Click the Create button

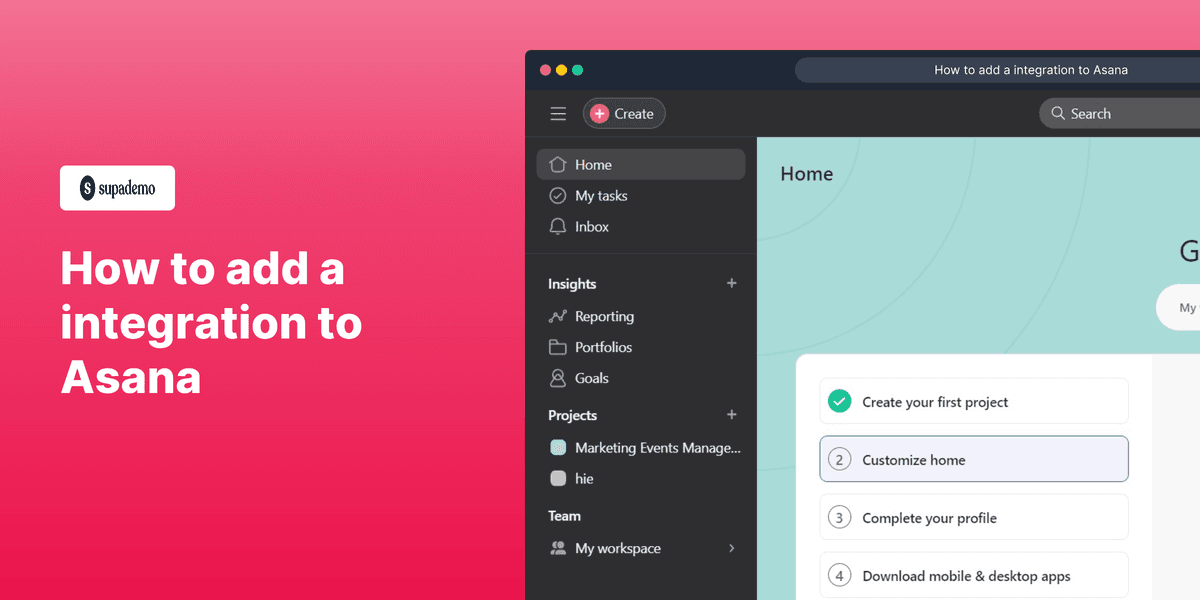coord(624,113)
